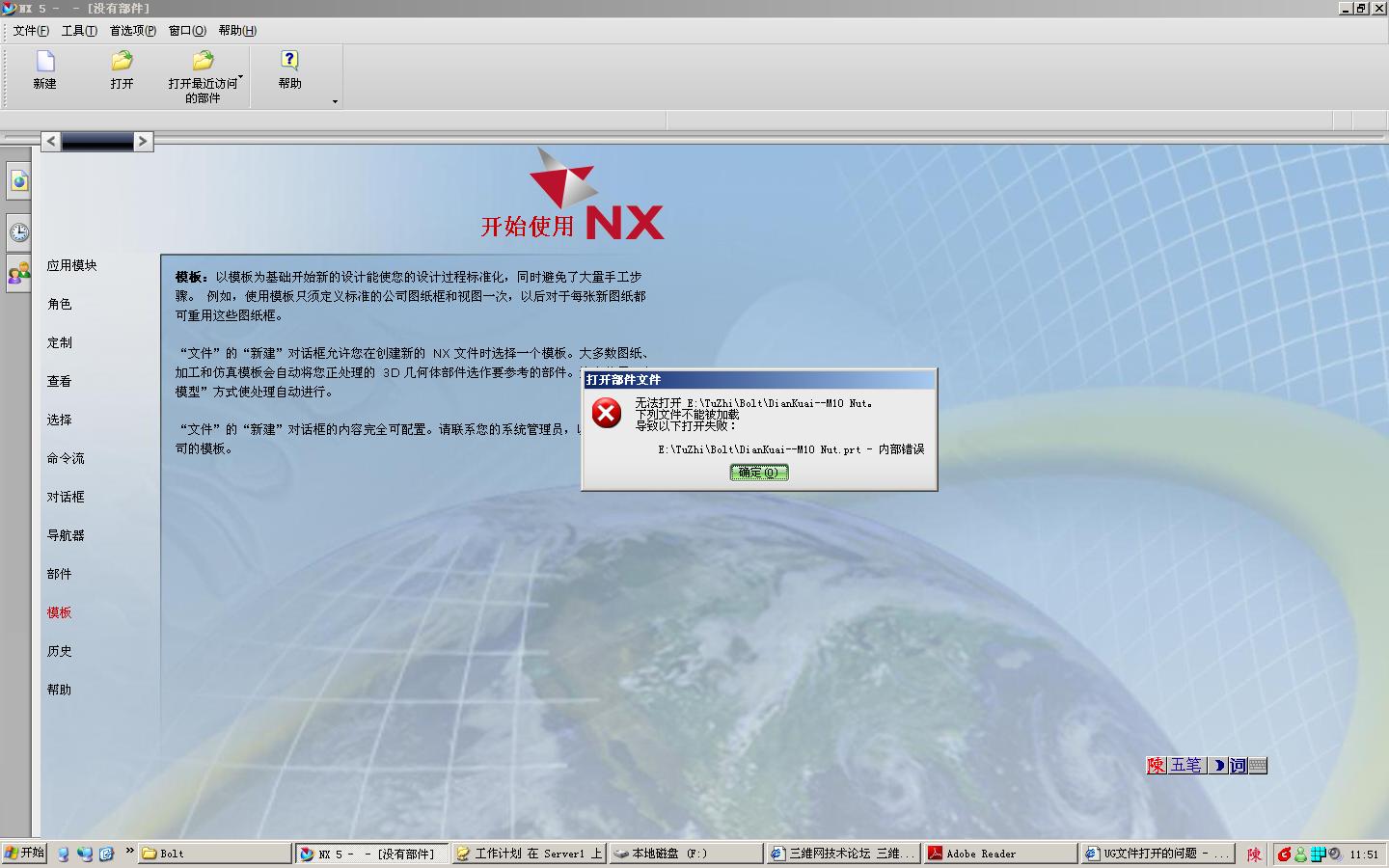The image size is (1389, 868).
Task: Select the 角色 topic link
Action: (x=60, y=304)
